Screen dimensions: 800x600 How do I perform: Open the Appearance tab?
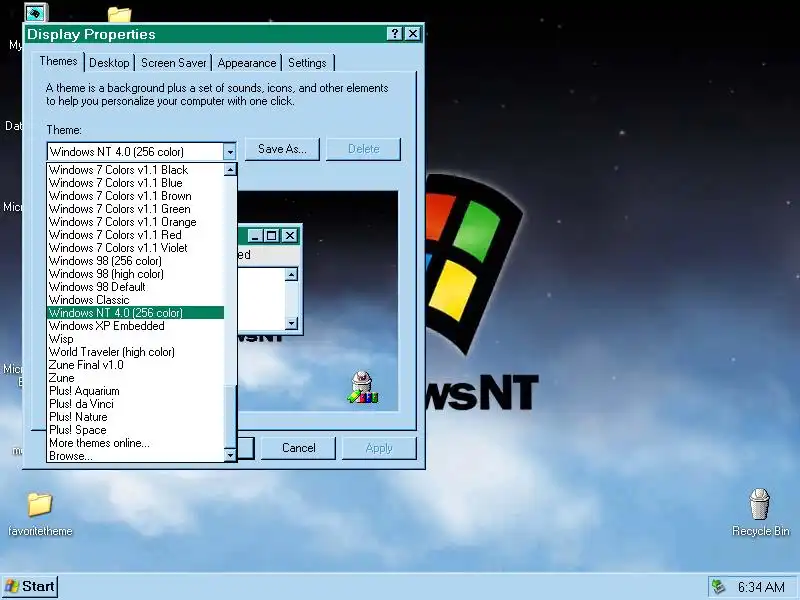(246, 63)
